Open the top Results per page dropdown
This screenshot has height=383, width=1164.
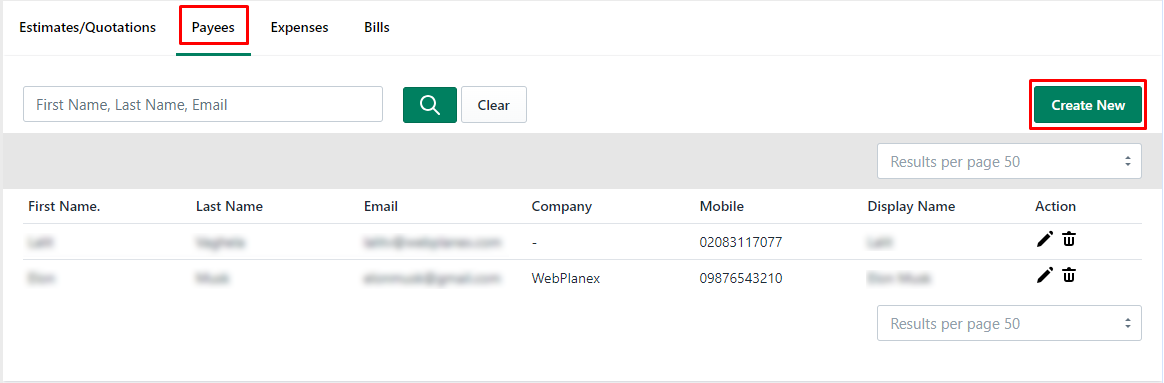[x=1010, y=161]
